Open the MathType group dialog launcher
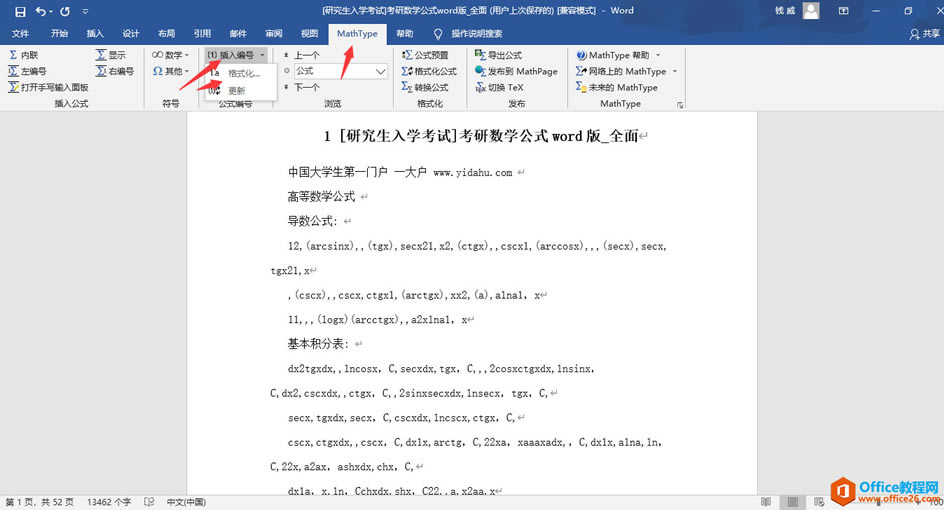Image resolution: width=944 pixels, height=510 pixels. [680, 105]
